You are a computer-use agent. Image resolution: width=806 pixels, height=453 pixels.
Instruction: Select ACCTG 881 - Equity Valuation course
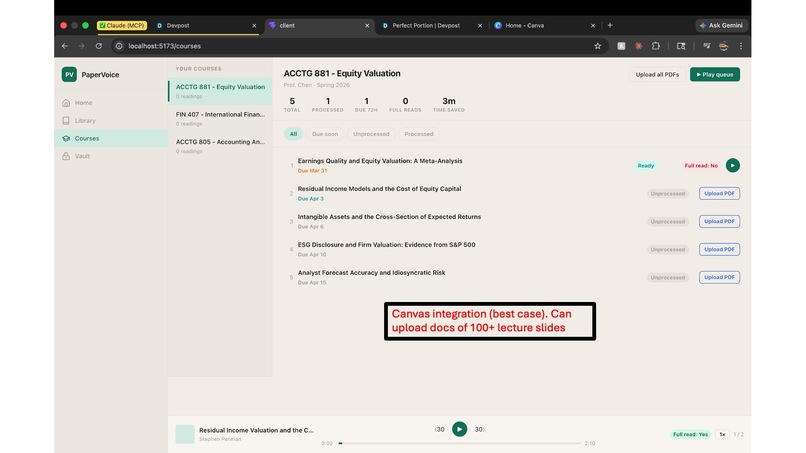[x=220, y=91]
